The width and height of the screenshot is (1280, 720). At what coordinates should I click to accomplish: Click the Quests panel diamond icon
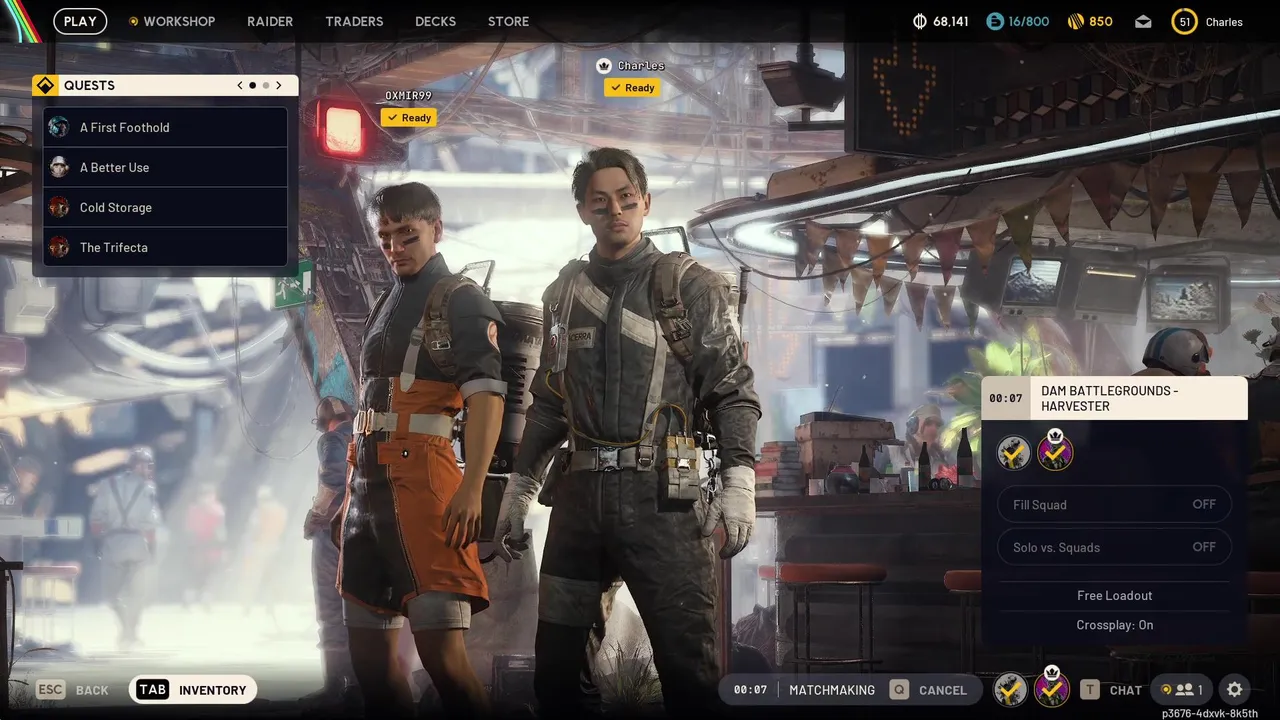pyautogui.click(x=44, y=85)
